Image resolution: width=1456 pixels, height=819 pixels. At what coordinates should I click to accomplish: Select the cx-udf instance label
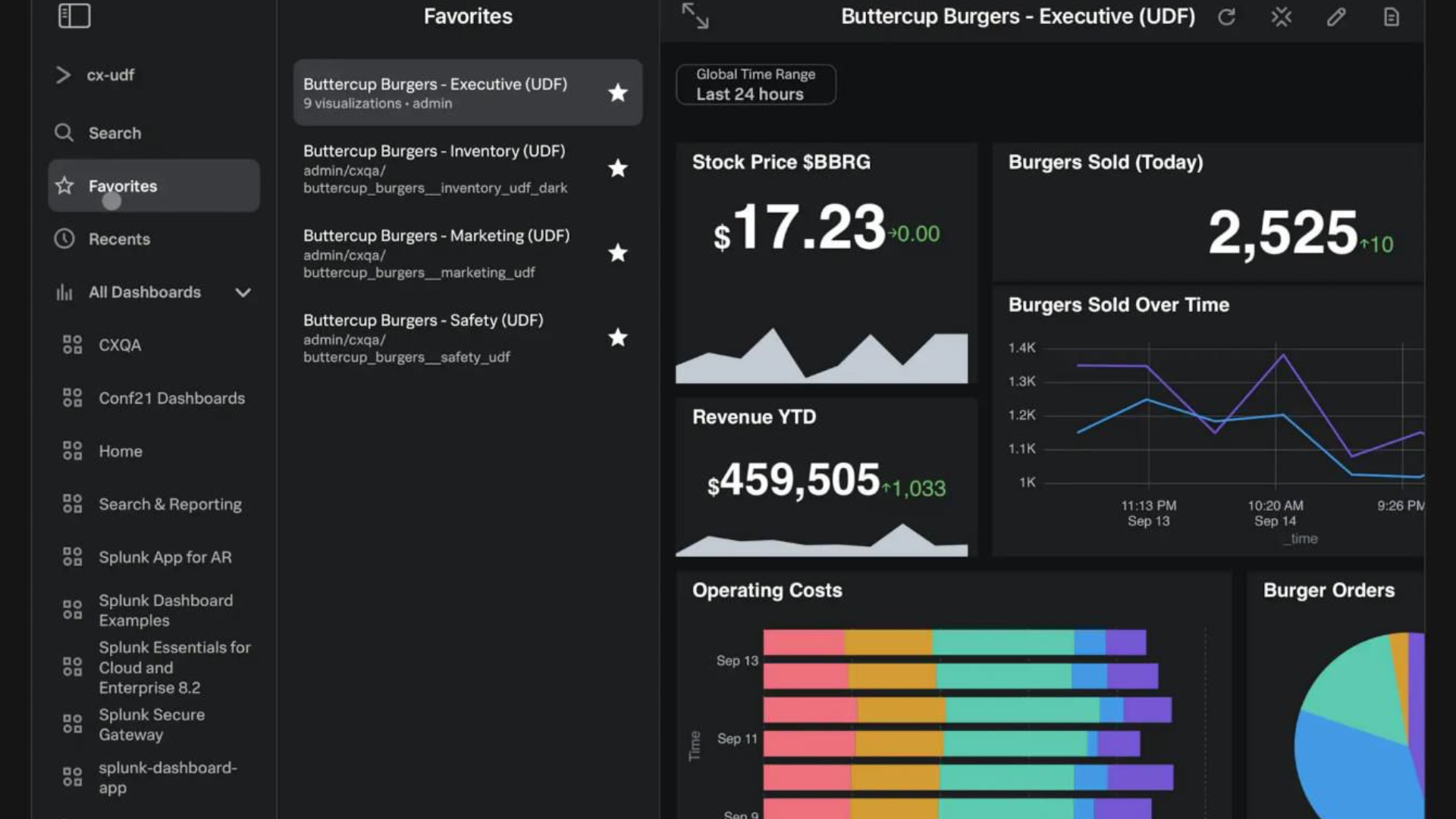pyautogui.click(x=110, y=75)
